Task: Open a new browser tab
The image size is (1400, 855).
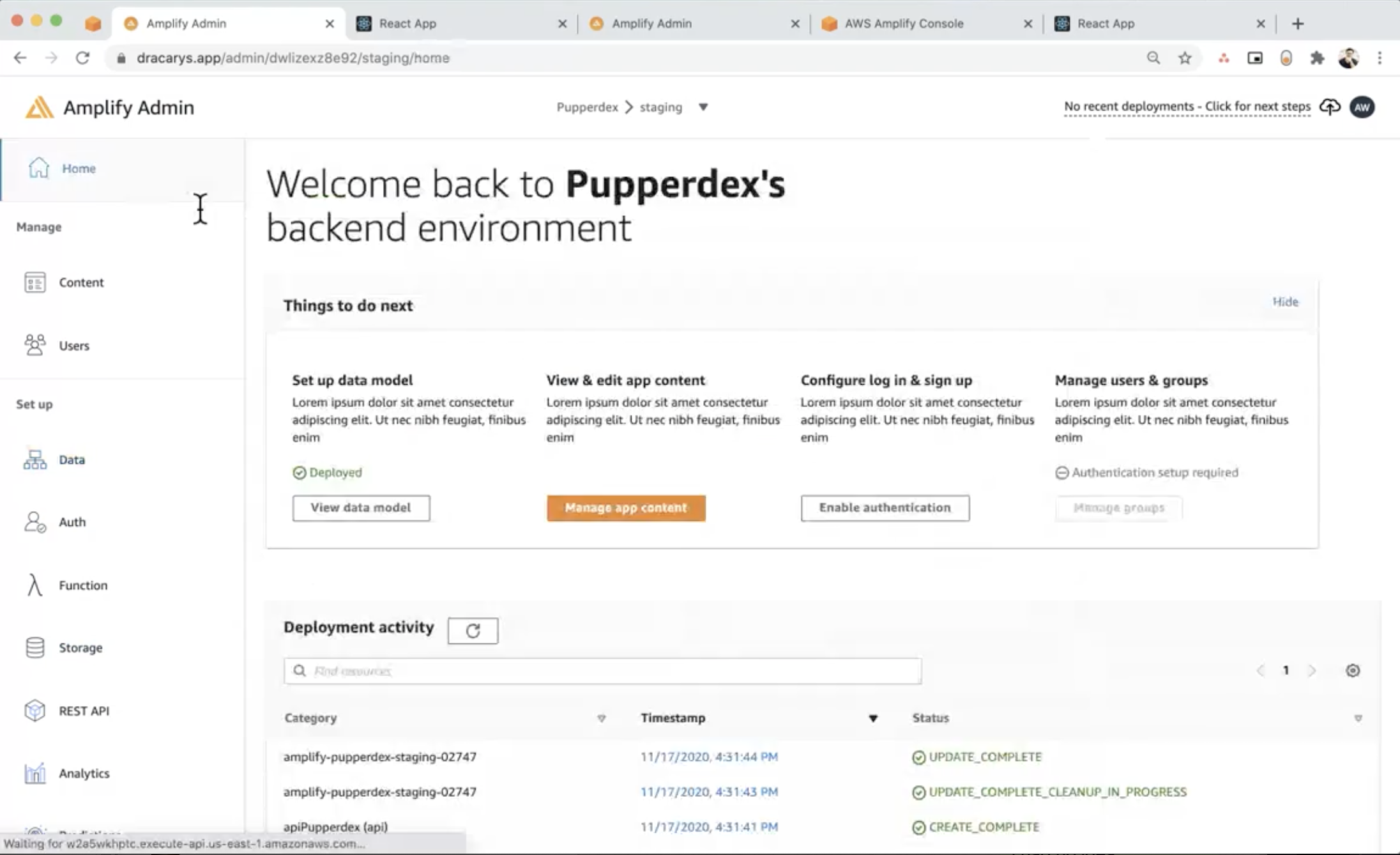Action: tap(1297, 24)
